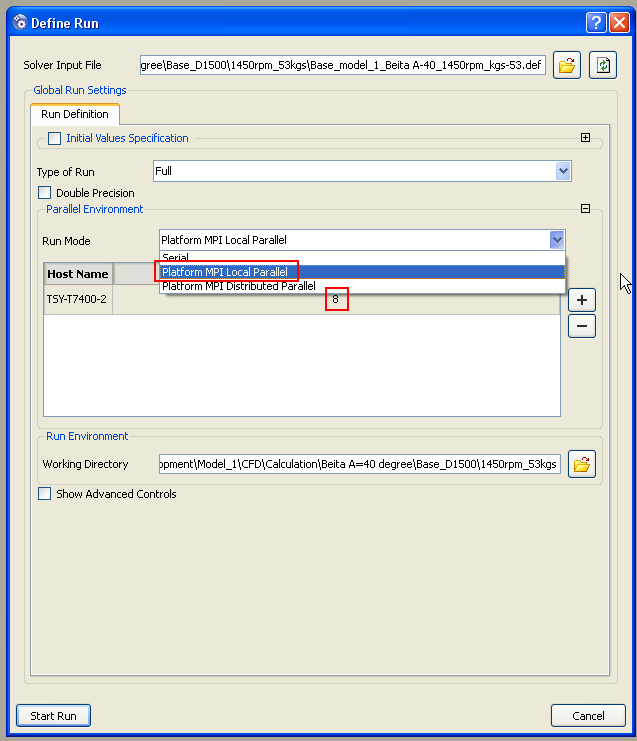Add a host with the plus button
The image size is (637, 741).
(581, 300)
